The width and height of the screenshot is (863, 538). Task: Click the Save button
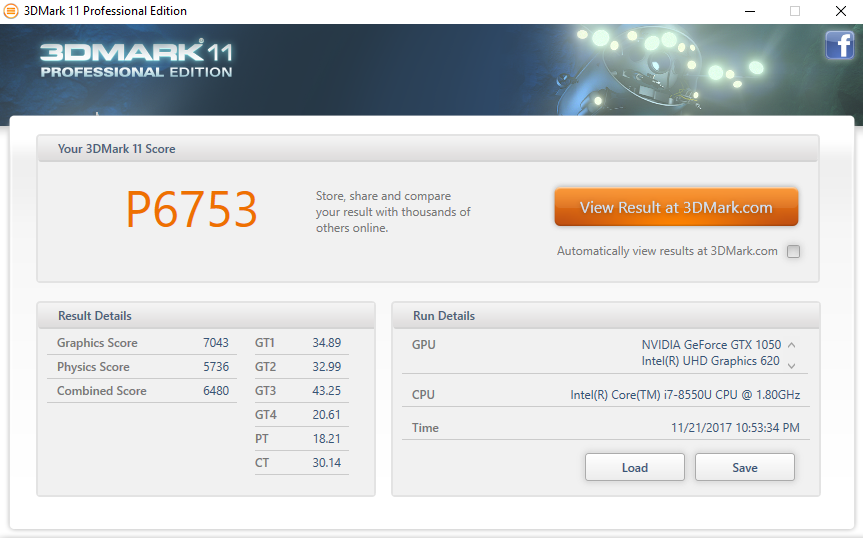click(x=745, y=468)
